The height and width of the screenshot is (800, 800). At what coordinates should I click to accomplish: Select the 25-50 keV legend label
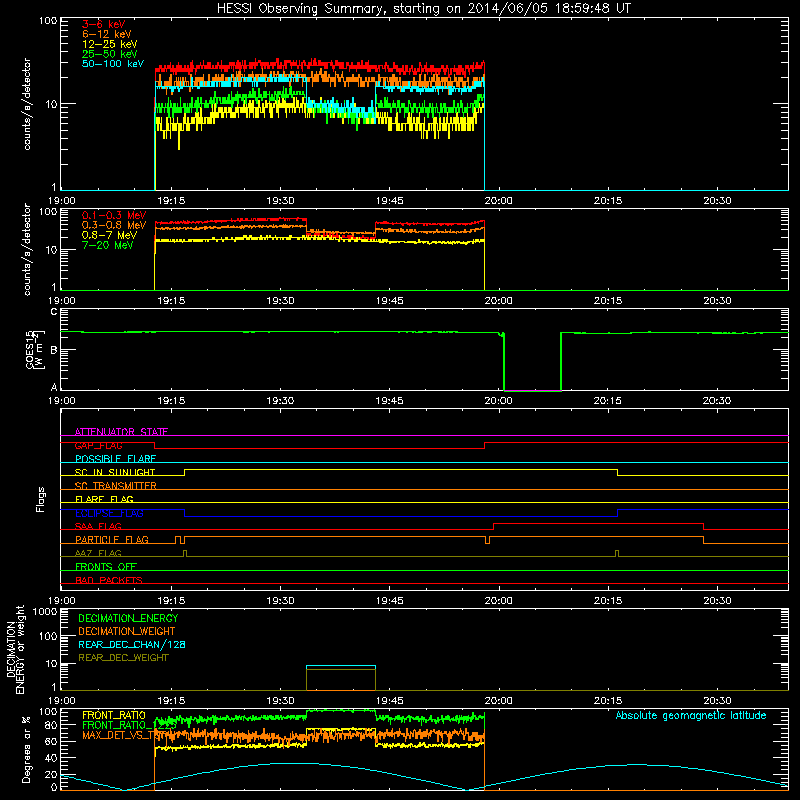pyautogui.click(x=110, y=54)
